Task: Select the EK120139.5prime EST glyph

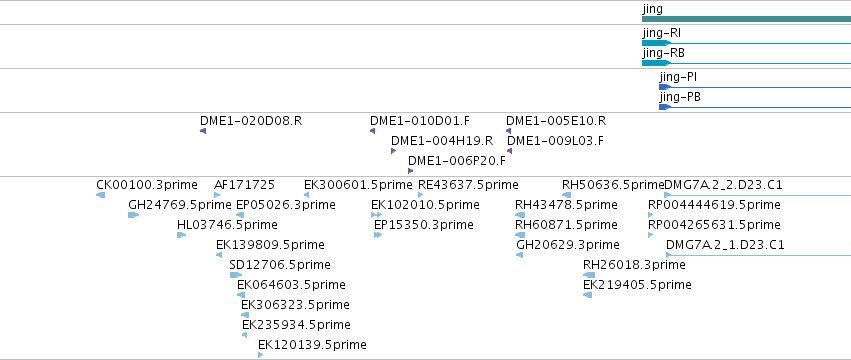Action: [261, 355]
